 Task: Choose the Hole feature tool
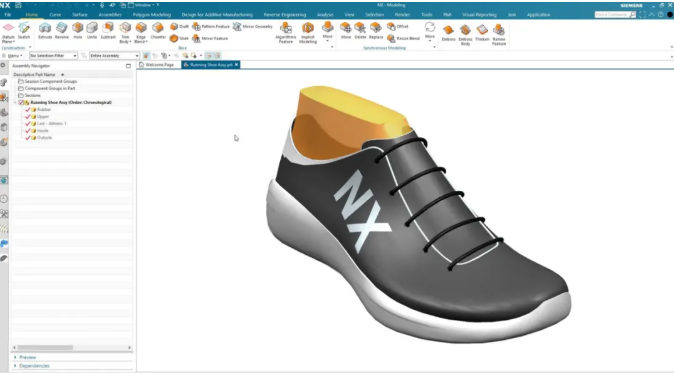(77, 31)
